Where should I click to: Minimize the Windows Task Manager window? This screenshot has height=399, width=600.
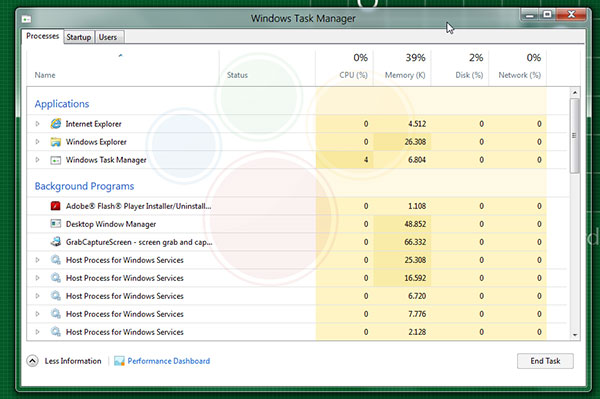[x=530, y=15]
